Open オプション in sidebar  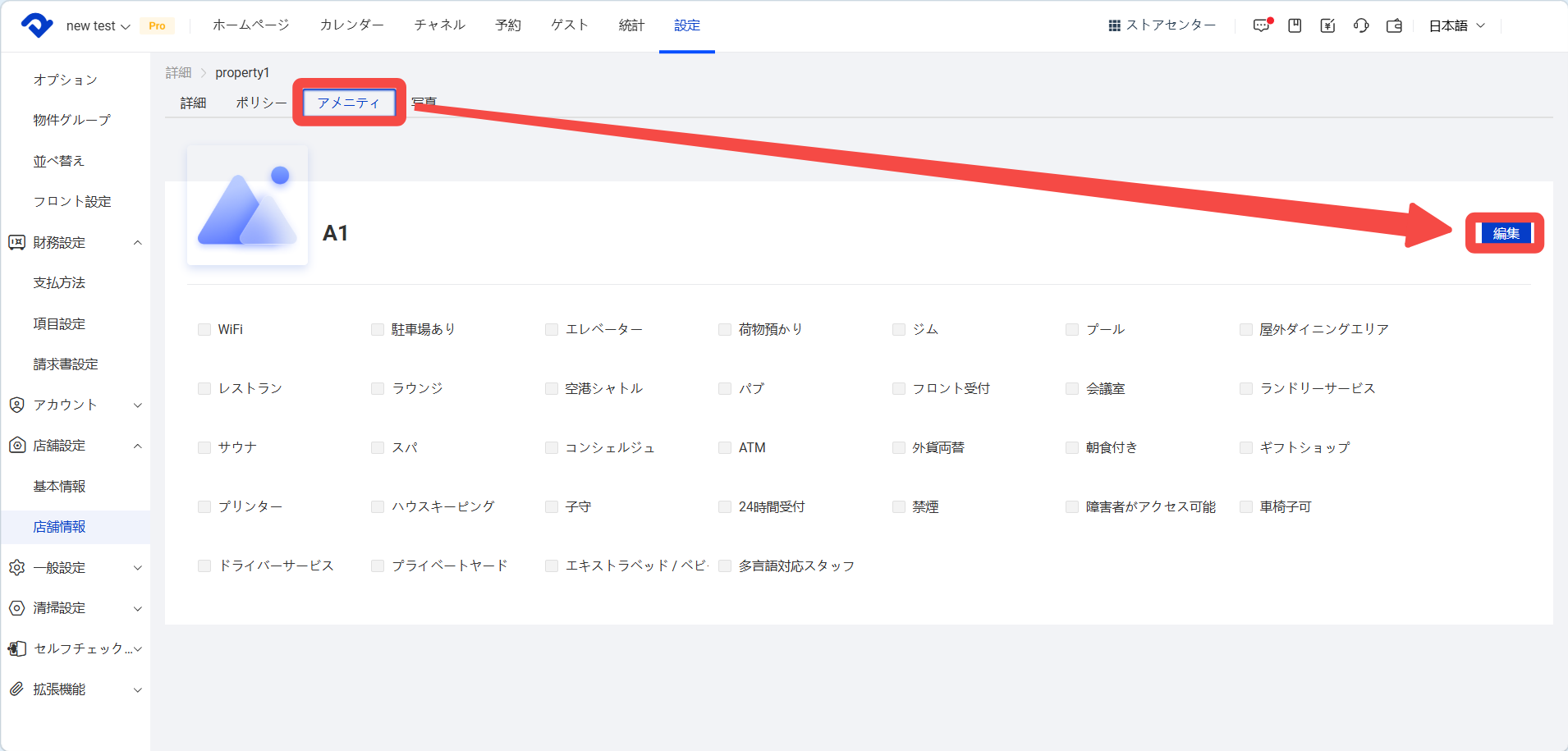(66, 80)
